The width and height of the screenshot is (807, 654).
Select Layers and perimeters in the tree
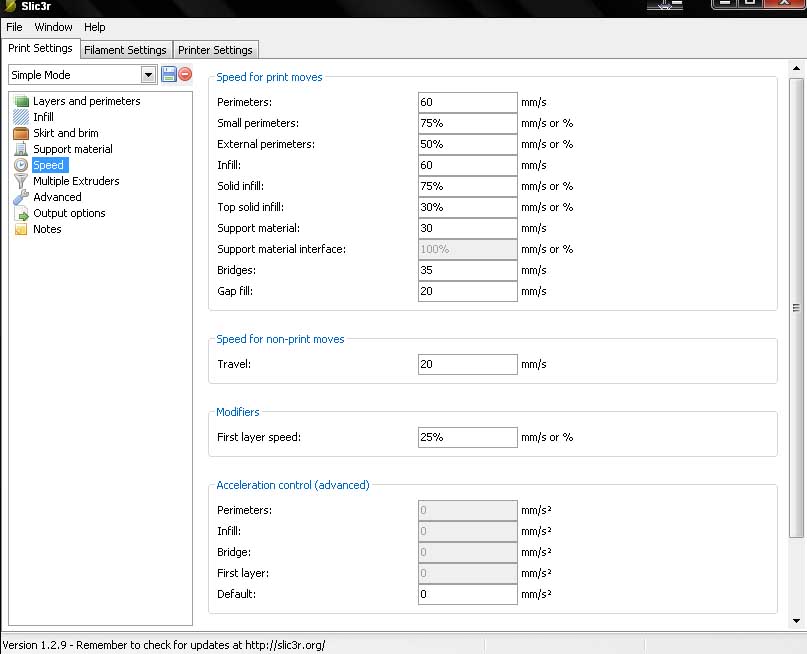click(87, 101)
